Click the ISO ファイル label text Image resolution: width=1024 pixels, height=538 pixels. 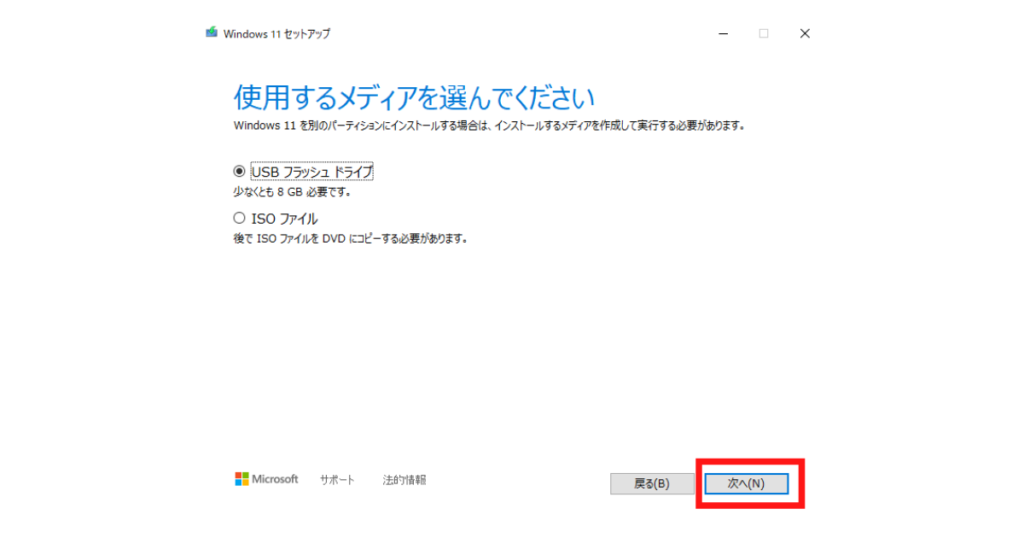point(285,219)
